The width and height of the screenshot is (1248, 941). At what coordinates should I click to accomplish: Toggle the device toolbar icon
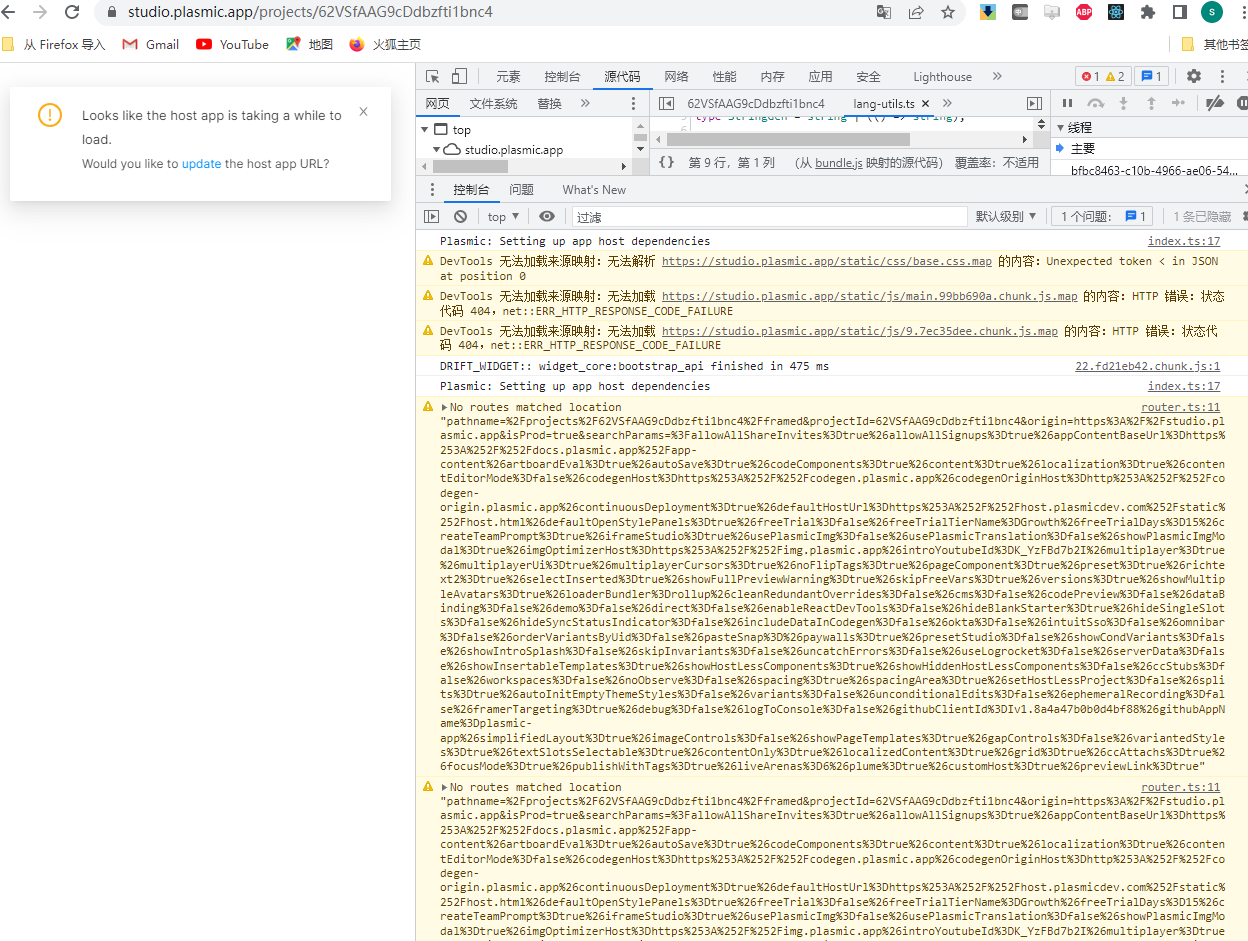tap(459, 77)
